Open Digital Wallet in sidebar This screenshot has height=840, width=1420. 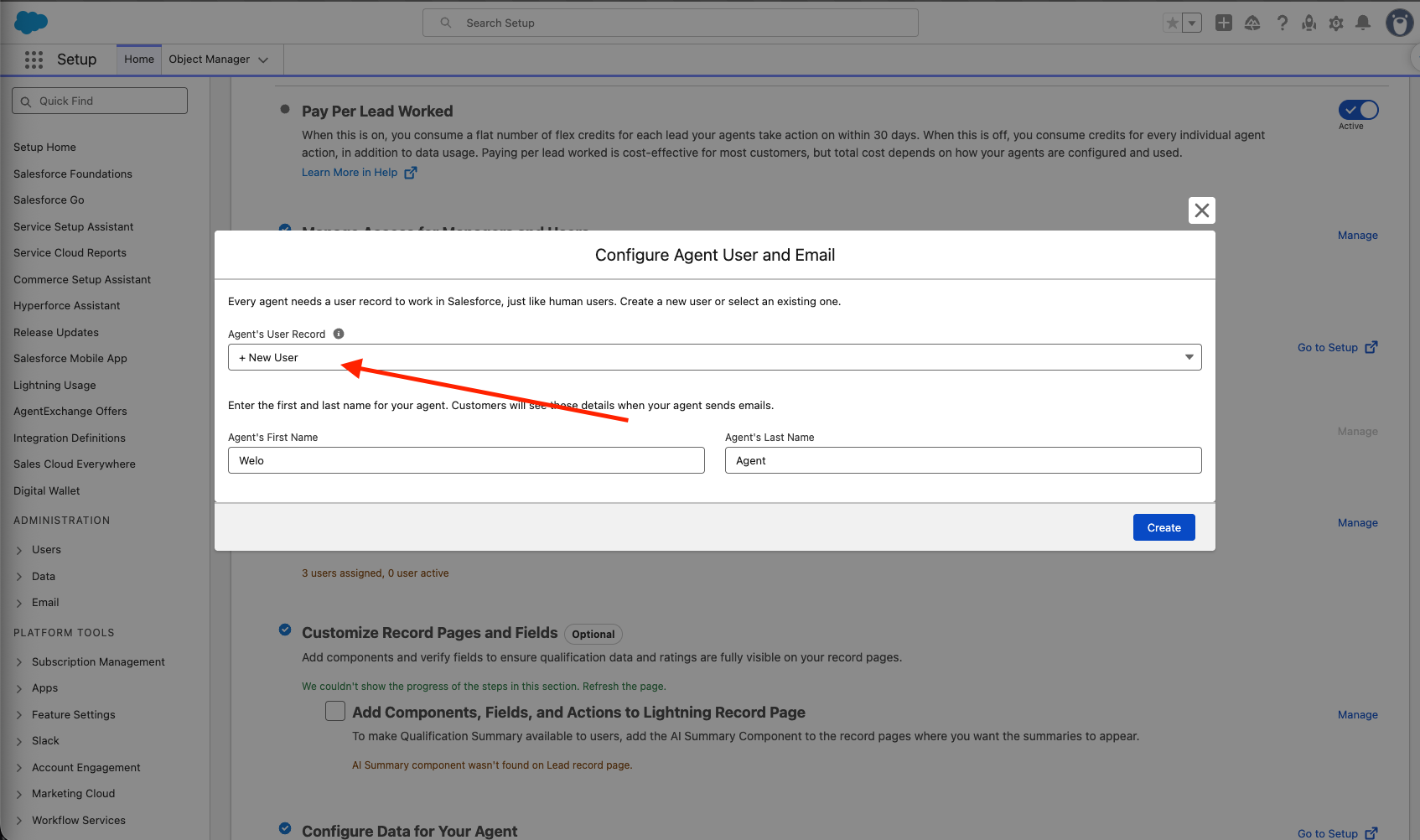47,491
